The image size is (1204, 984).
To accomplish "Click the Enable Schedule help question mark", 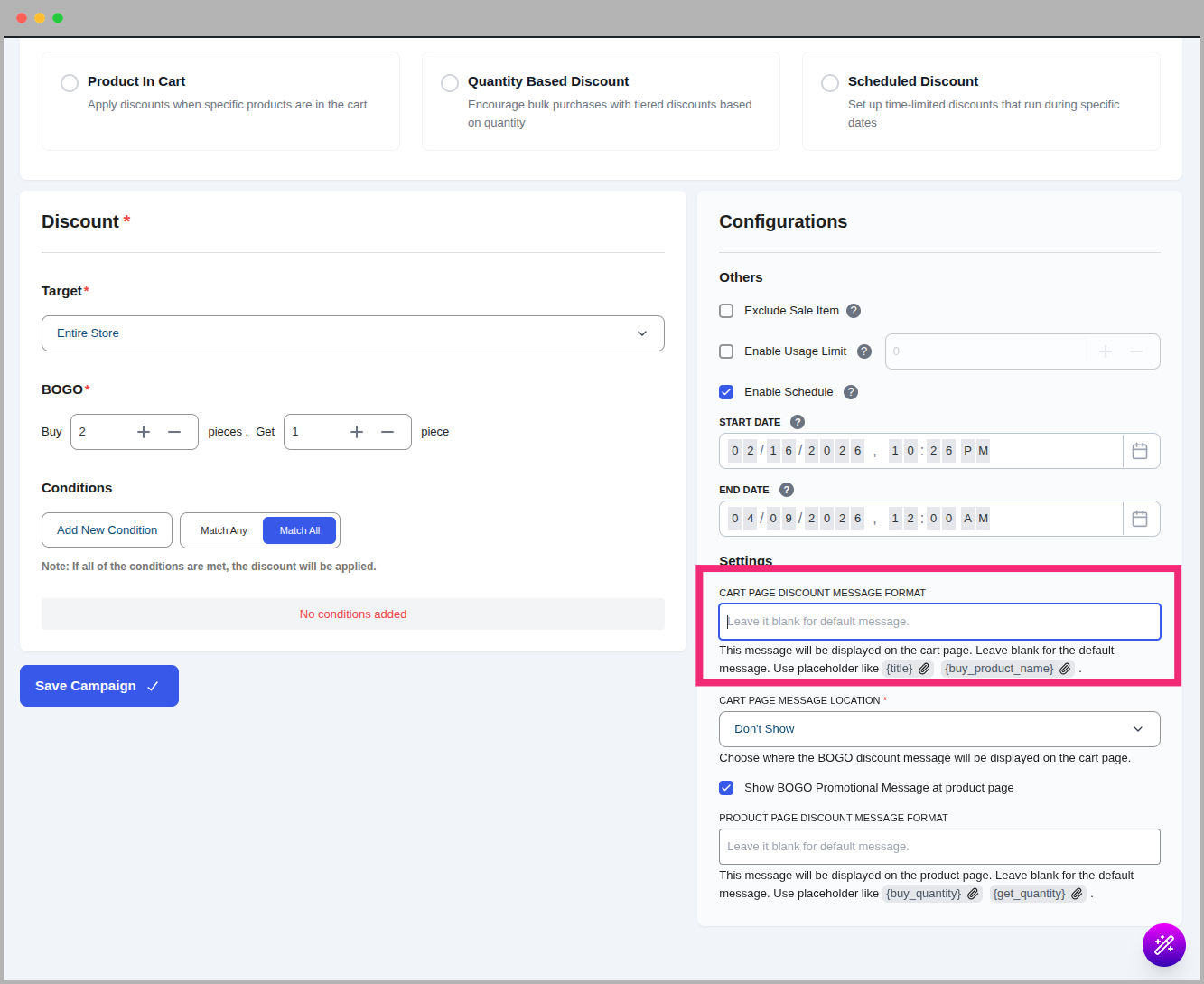I will (850, 391).
